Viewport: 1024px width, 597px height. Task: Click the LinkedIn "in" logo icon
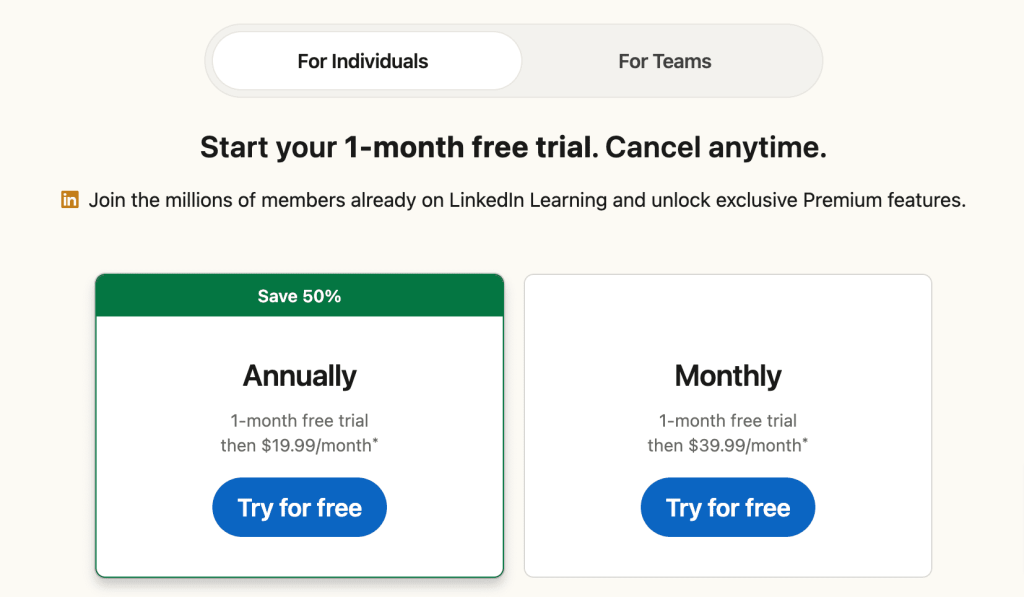(x=70, y=199)
